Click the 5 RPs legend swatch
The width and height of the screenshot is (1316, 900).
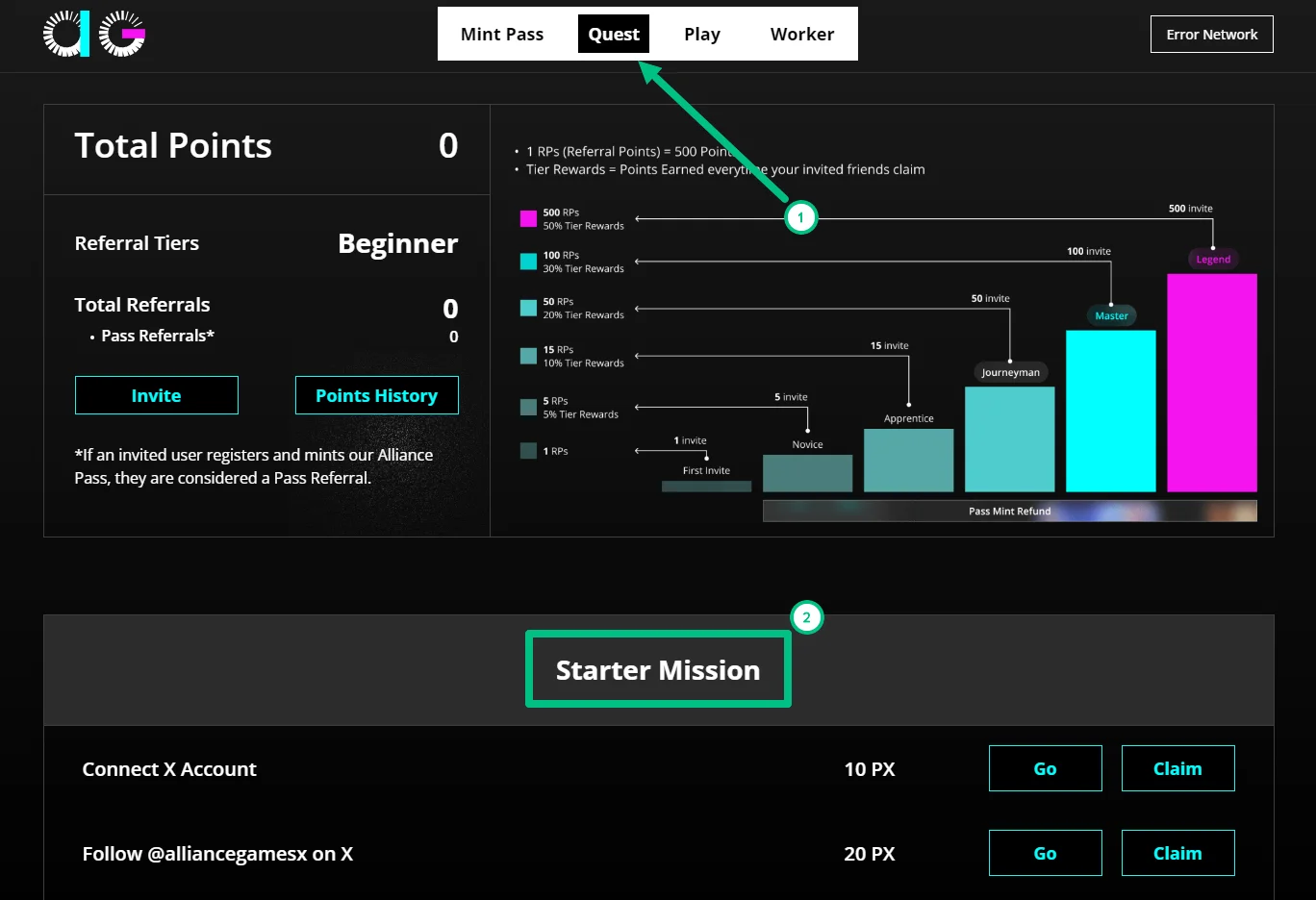528,407
